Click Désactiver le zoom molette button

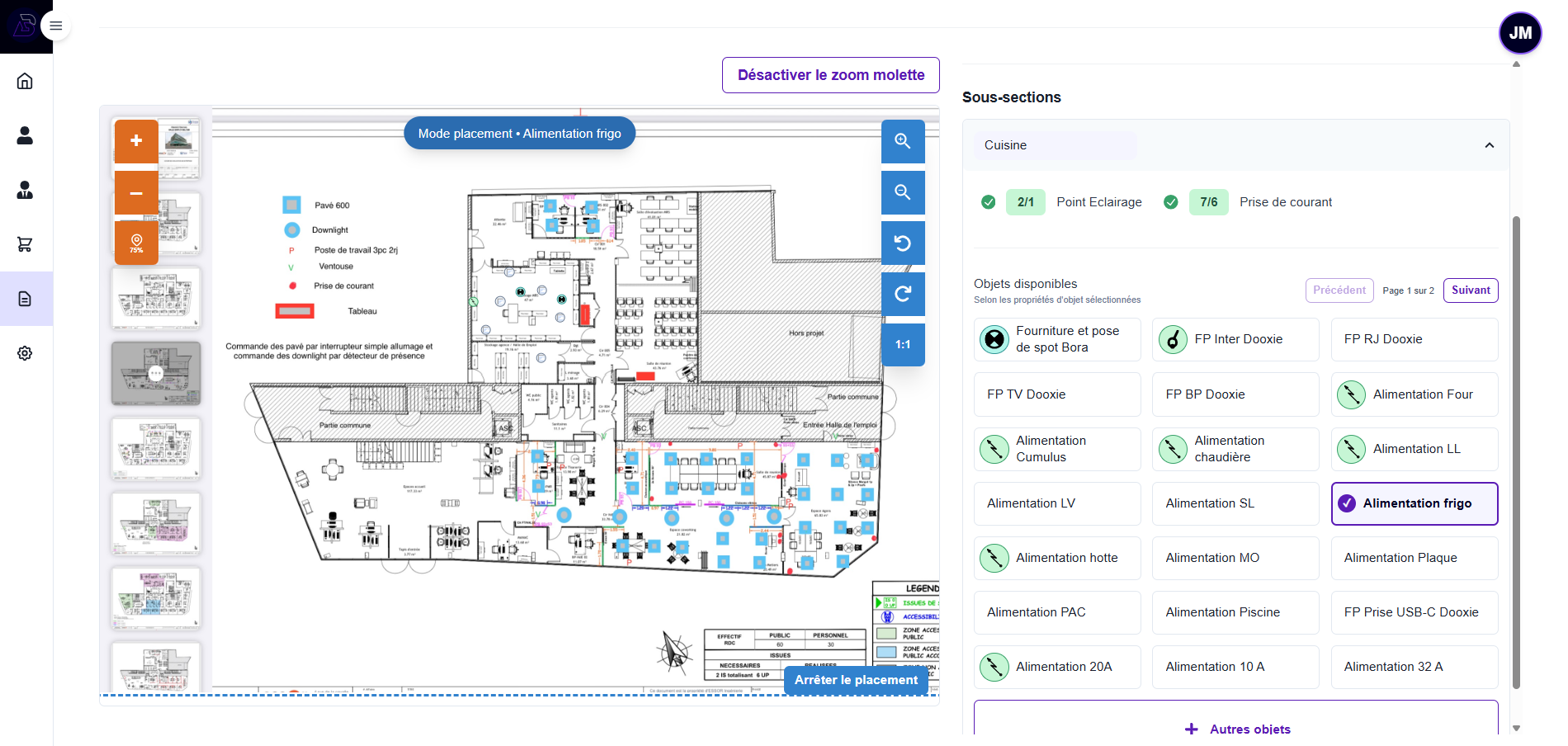pyautogui.click(x=831, y=75)
